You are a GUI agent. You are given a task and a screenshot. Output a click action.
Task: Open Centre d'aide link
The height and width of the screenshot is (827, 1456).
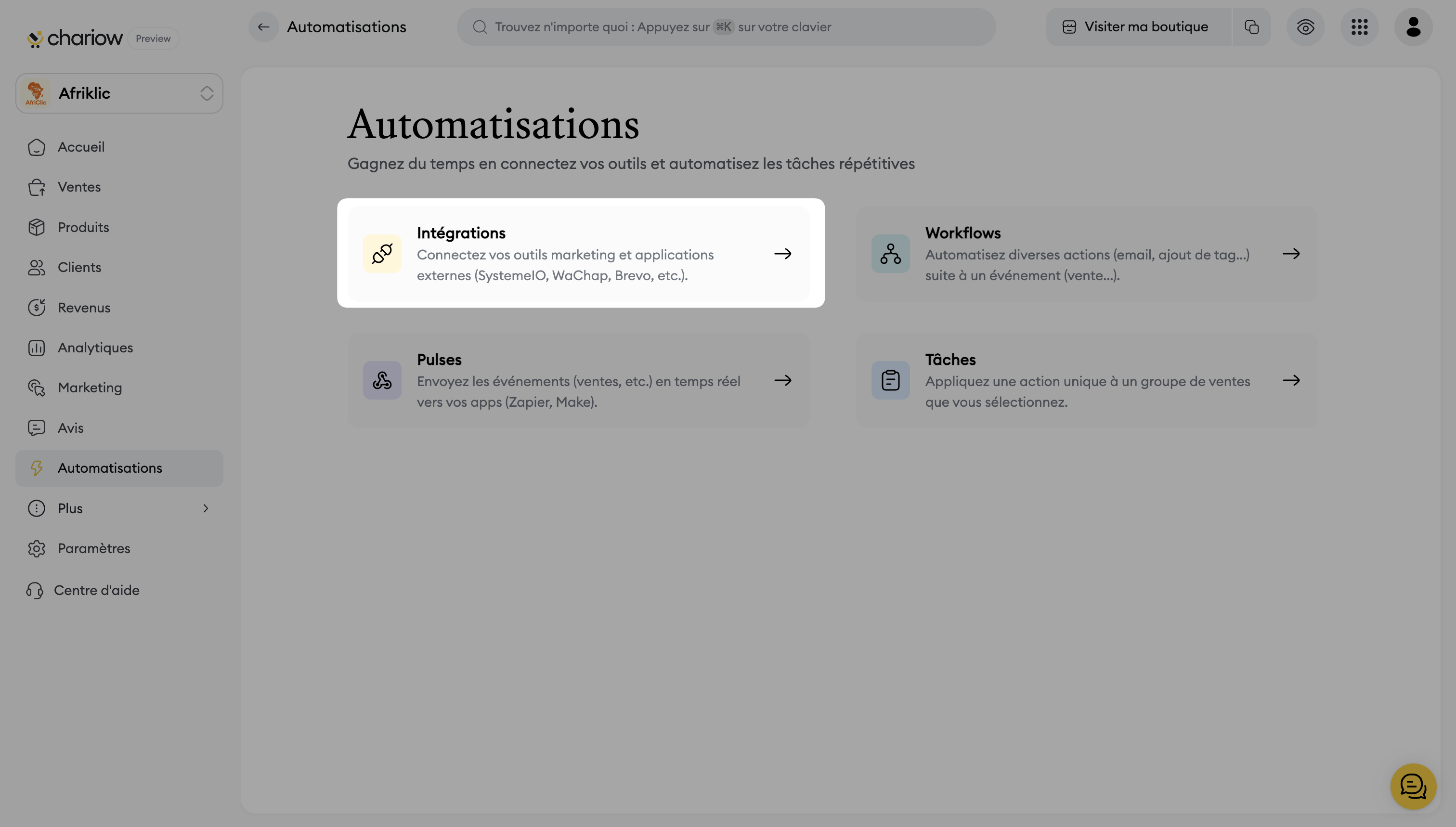97,590
